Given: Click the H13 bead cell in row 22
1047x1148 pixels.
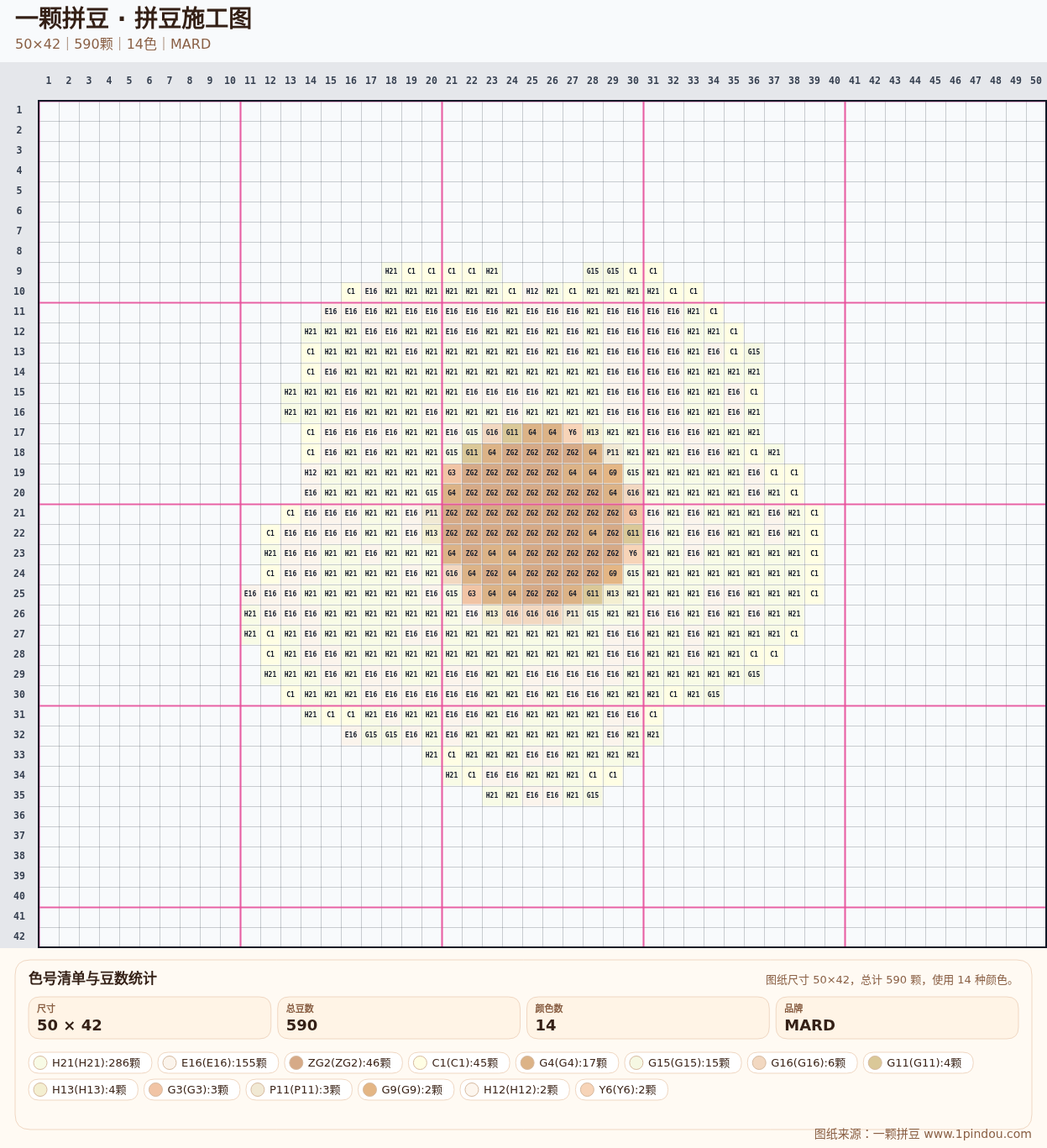Looking at the screenshot, I should (x=432, y=533).
